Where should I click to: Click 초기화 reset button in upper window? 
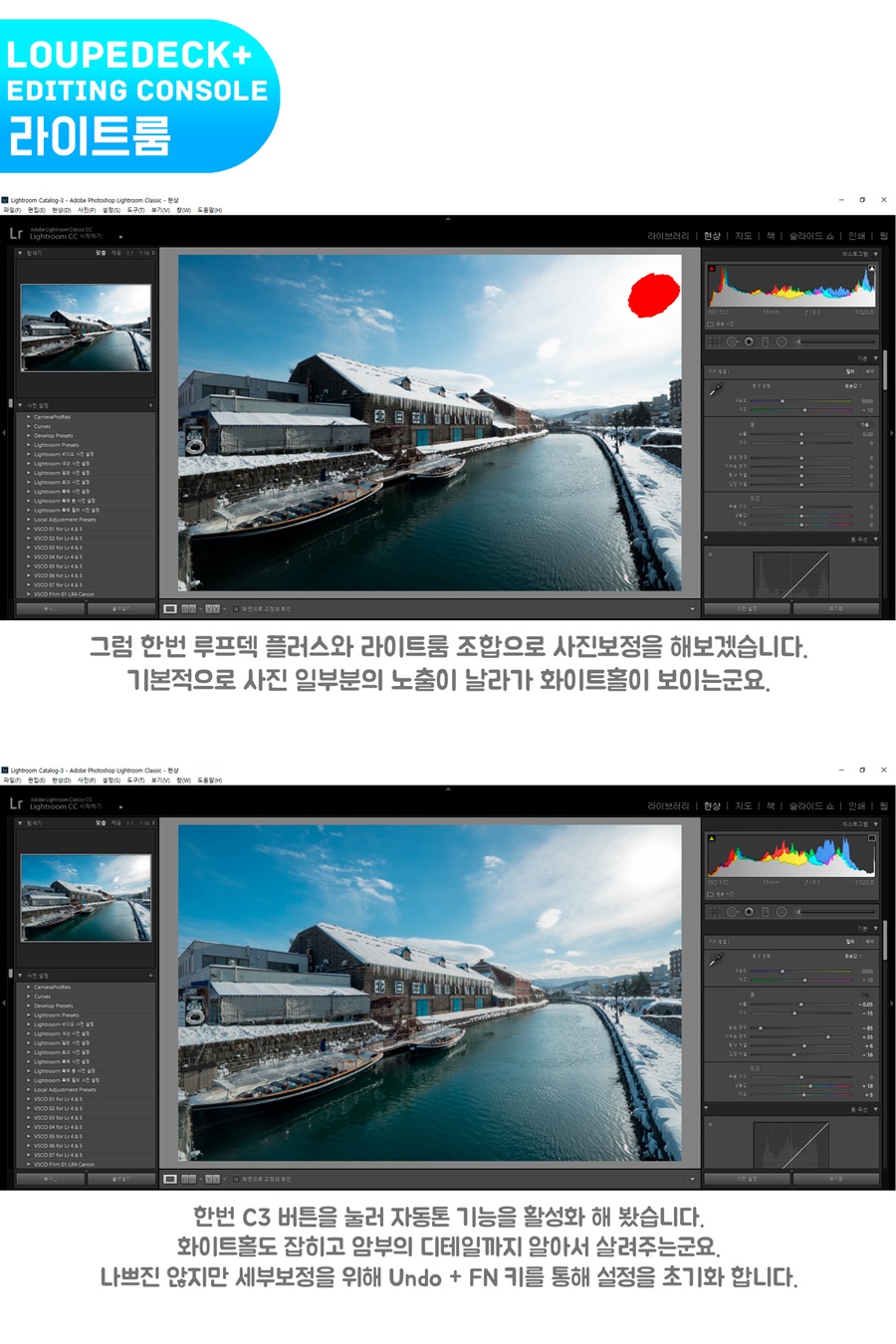click(x=835, y=608)
